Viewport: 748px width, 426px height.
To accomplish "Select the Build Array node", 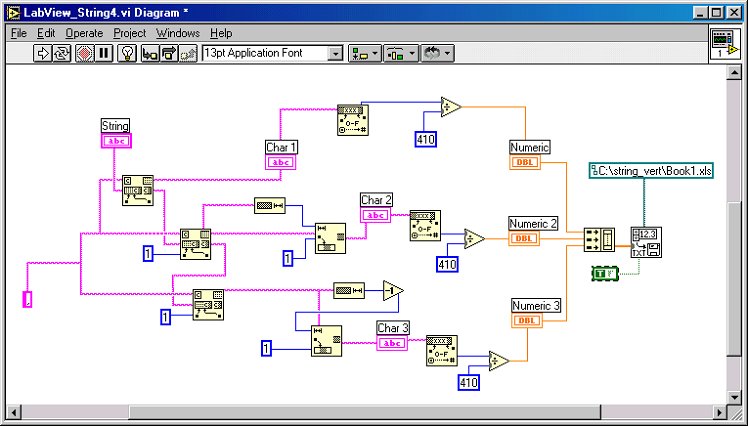I will (599, 239).
